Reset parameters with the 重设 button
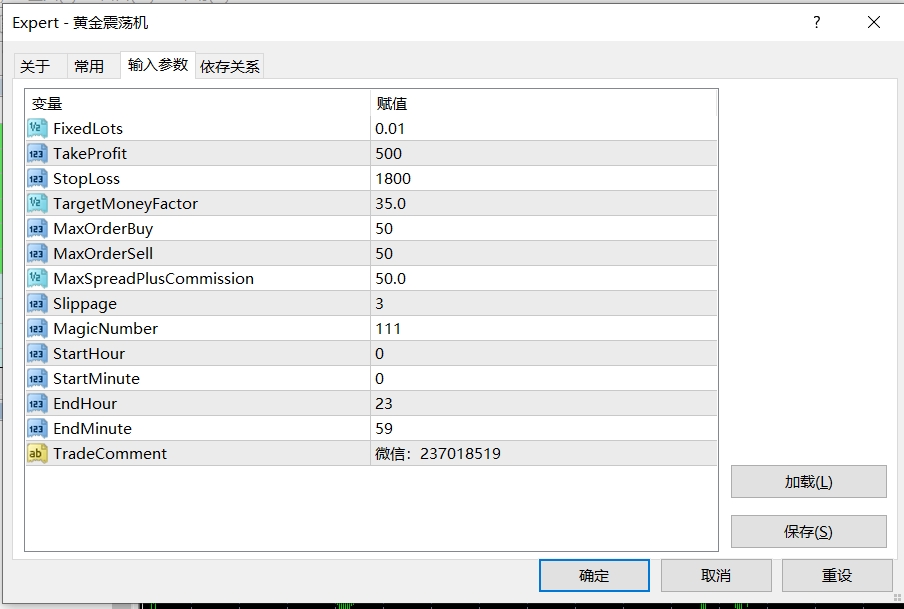 point(837,575)
